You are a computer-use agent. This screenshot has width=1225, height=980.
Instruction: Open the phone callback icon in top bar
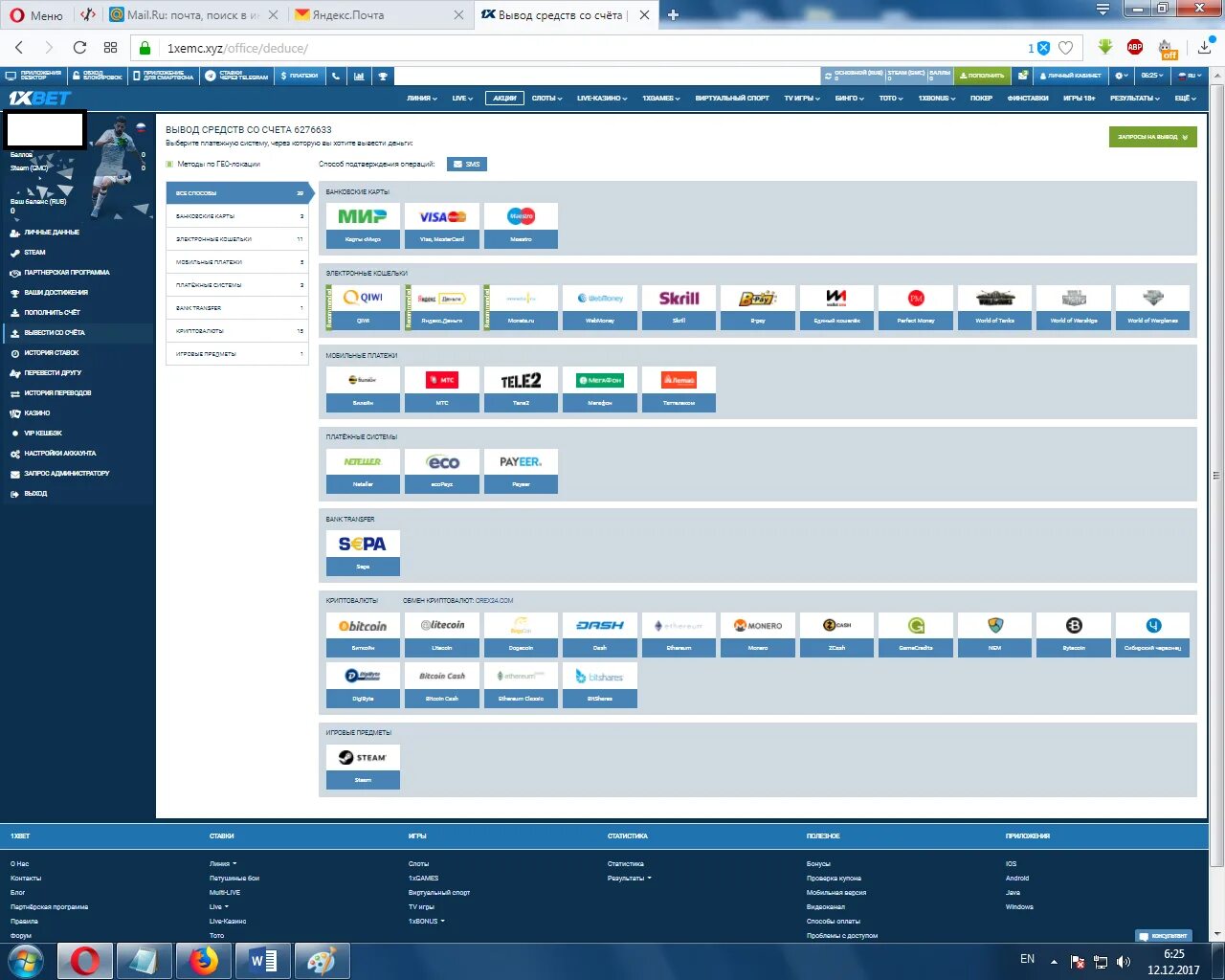pyautogui.click(x=336, y=76)
